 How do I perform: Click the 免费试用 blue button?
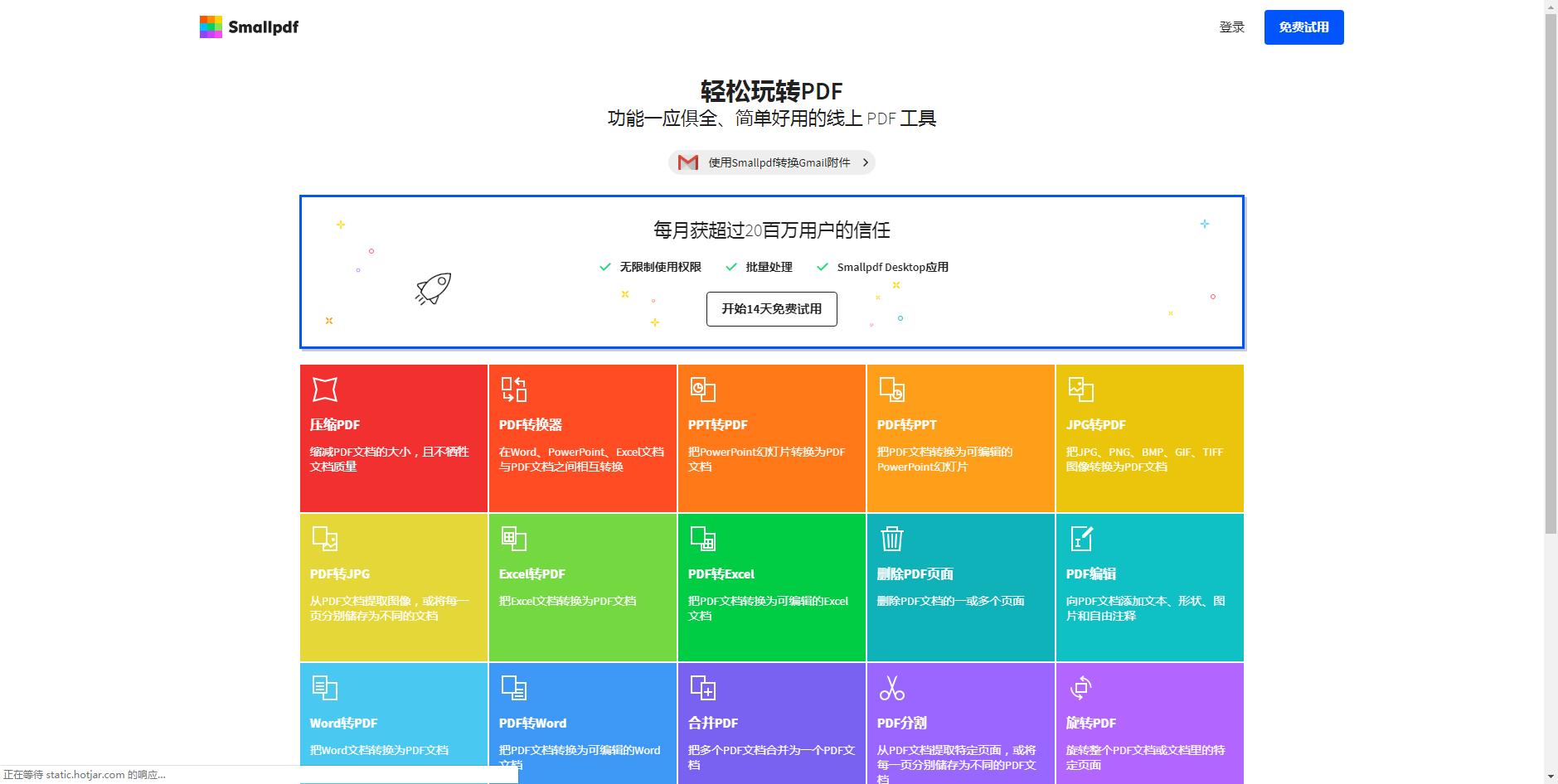pyautogui.click(x=1303, y=27)
